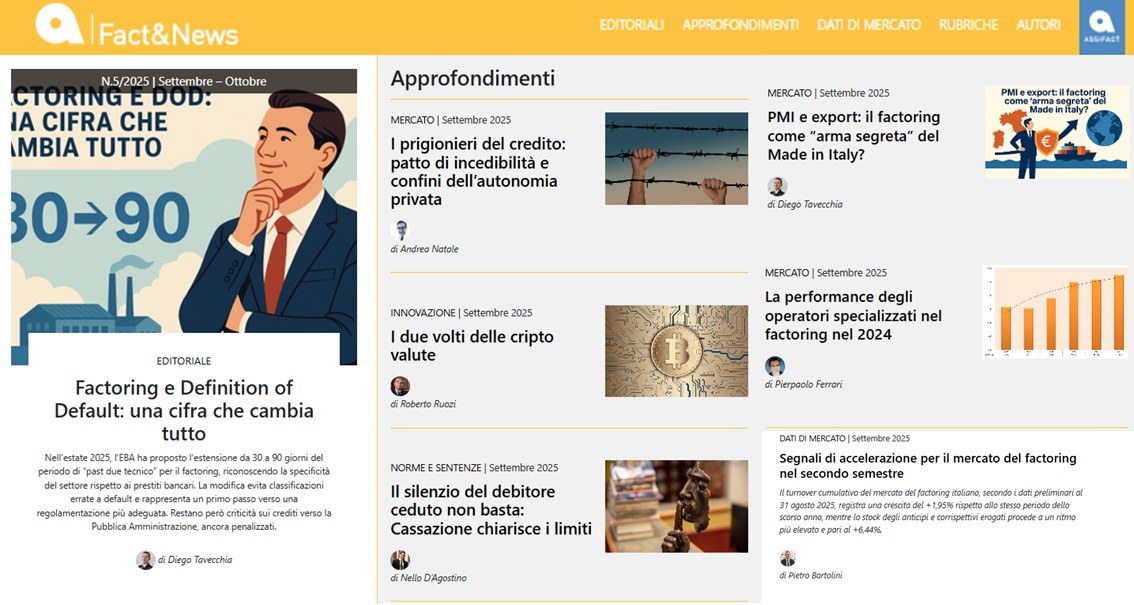
Task: Click the Assifact badge icon
Action: point(1101,26)
